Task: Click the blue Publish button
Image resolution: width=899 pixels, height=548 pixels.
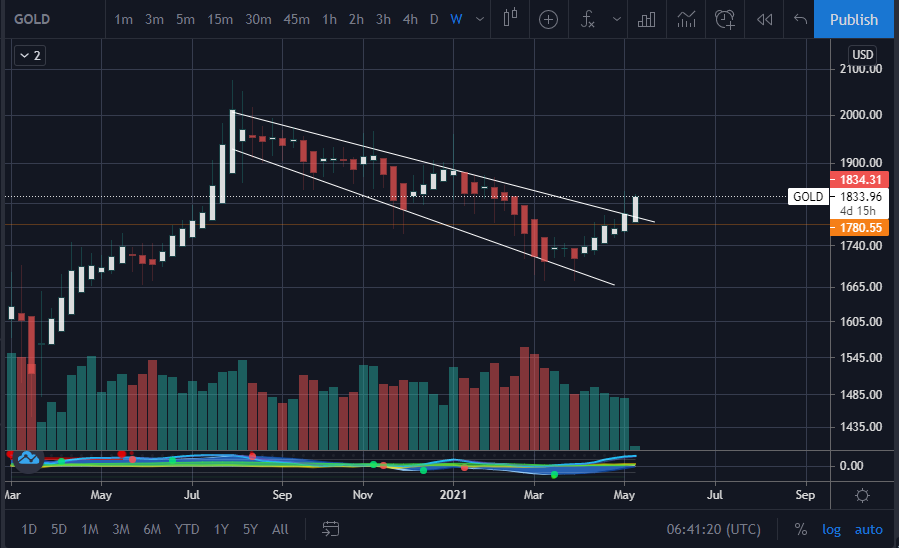Action: (854, 19)
